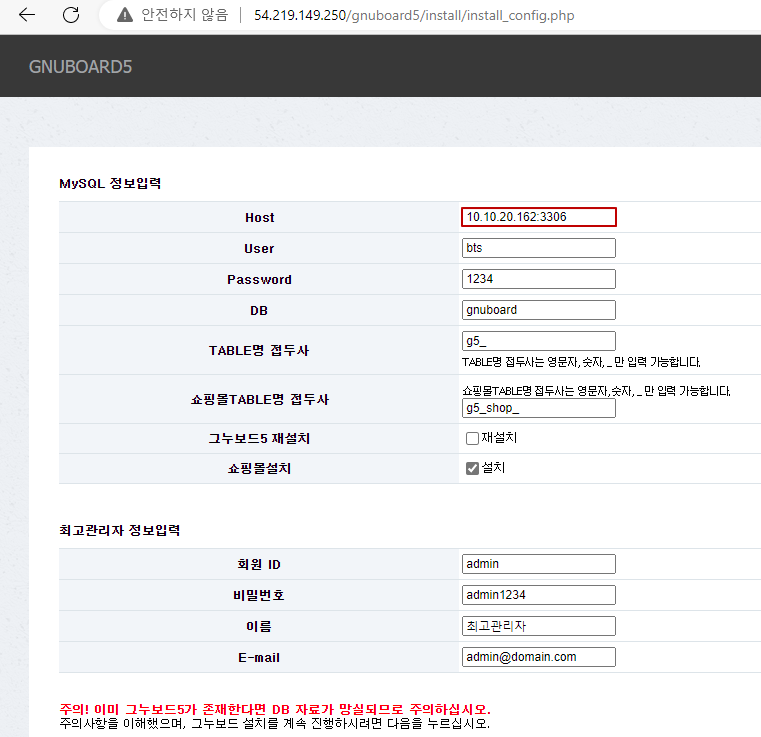The height and width of the screenshot is (737, 761).
Task: Edit the E-mail field admin@domain.com
Action: (x=539, y=657)
